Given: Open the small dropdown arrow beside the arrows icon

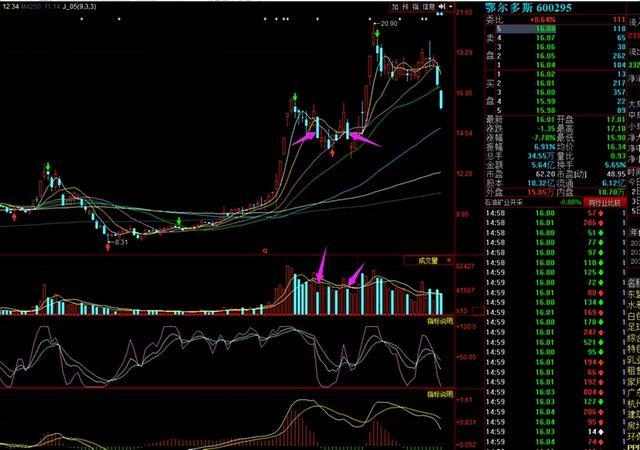Looking at the screenshot, I should pyautogui.click(x=451, y=7).
